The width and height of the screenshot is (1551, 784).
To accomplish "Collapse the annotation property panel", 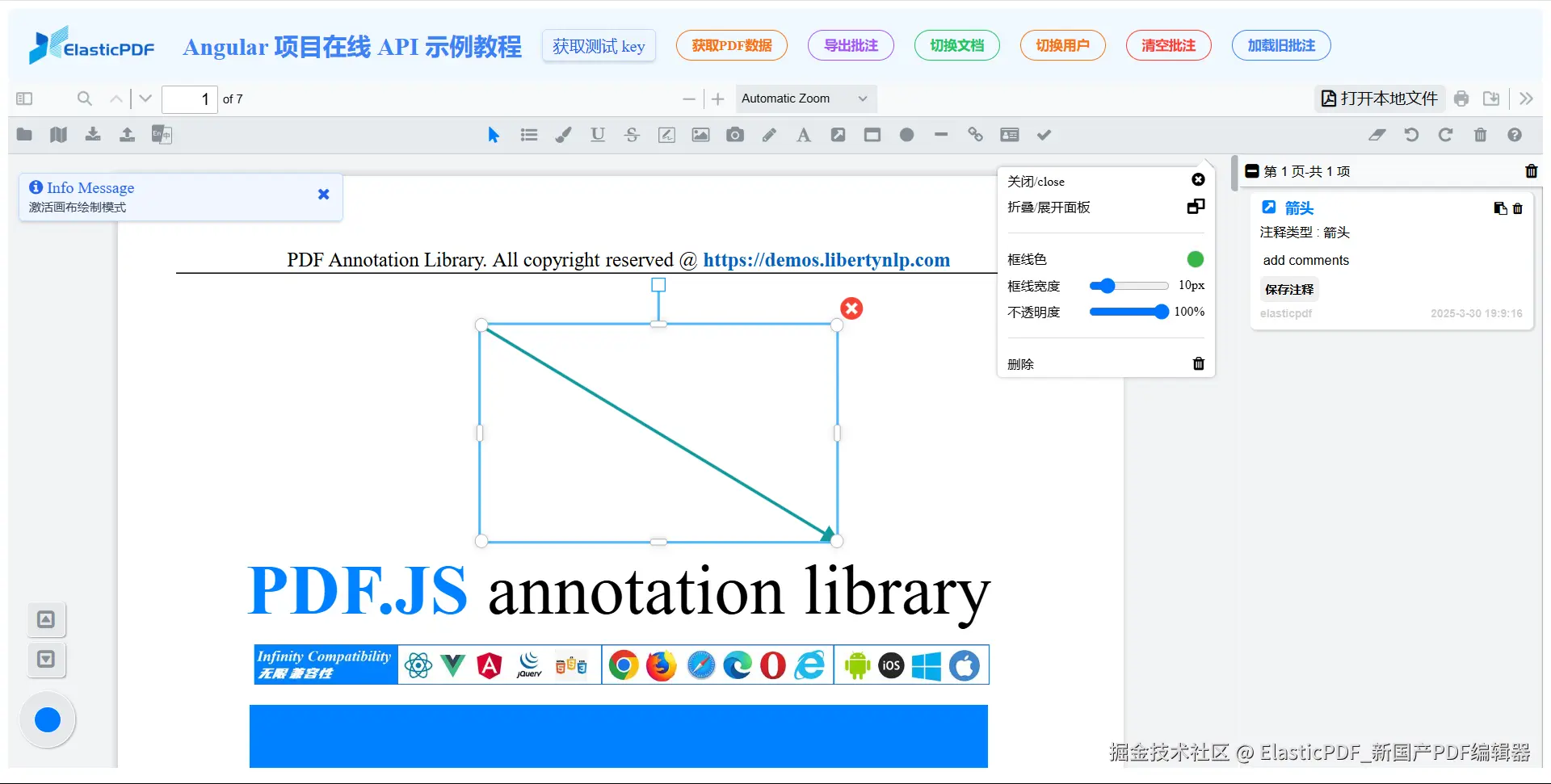I will pos(1195,207).
